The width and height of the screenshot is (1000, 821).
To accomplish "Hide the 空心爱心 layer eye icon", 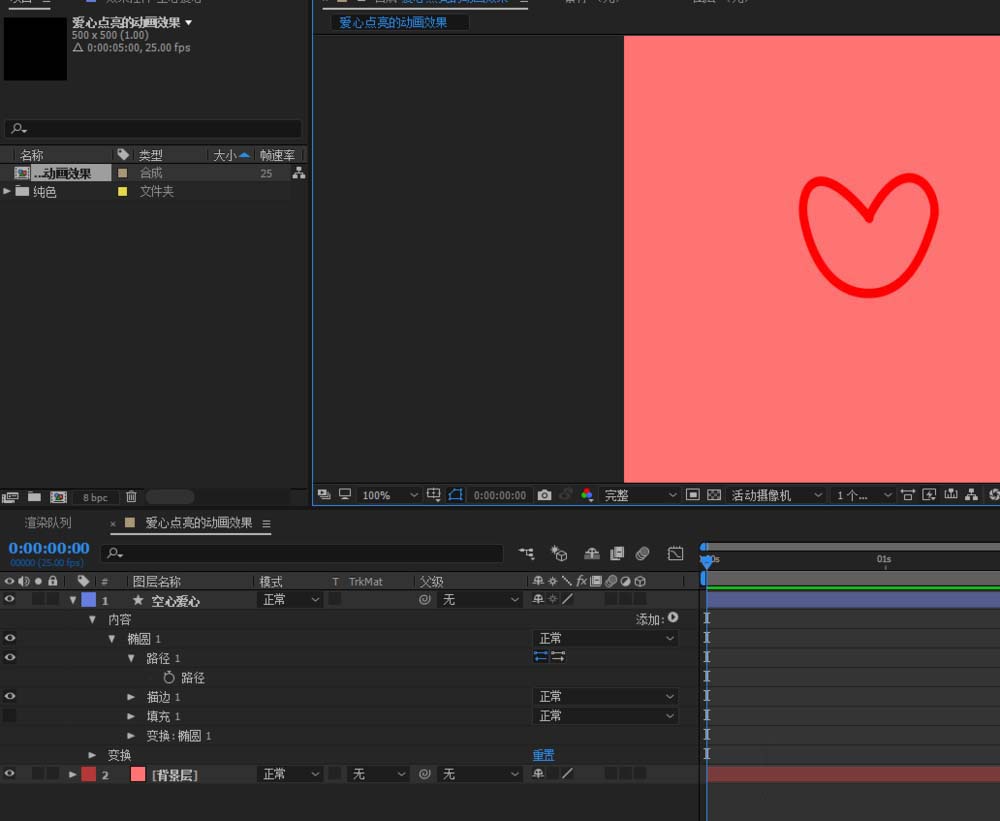I will [10, 600].
